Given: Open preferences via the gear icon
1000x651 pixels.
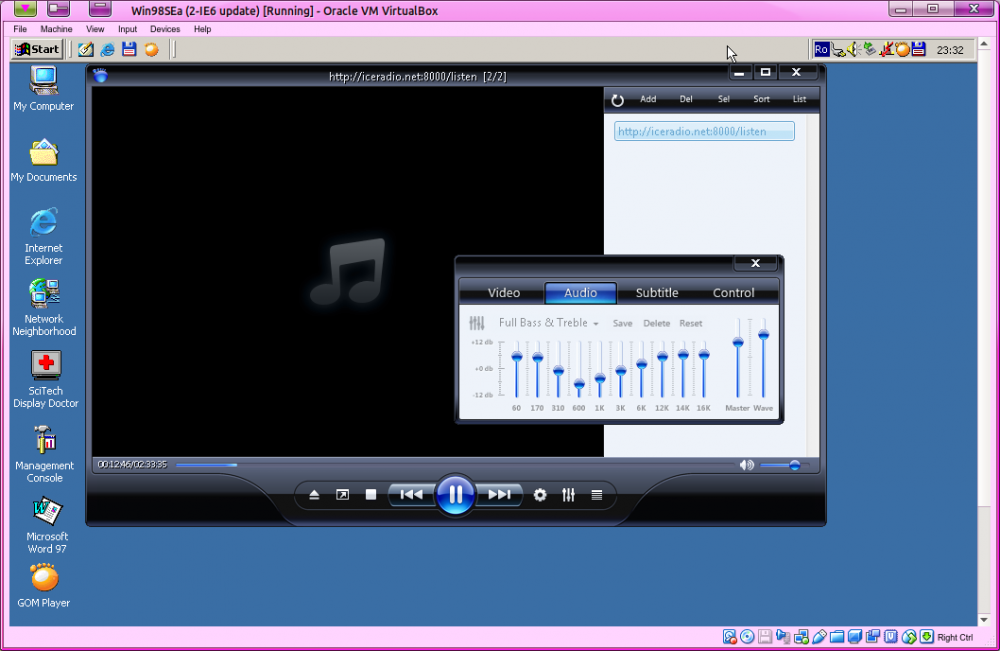Looking at the screenshot, I should click(x=540, y=495).
